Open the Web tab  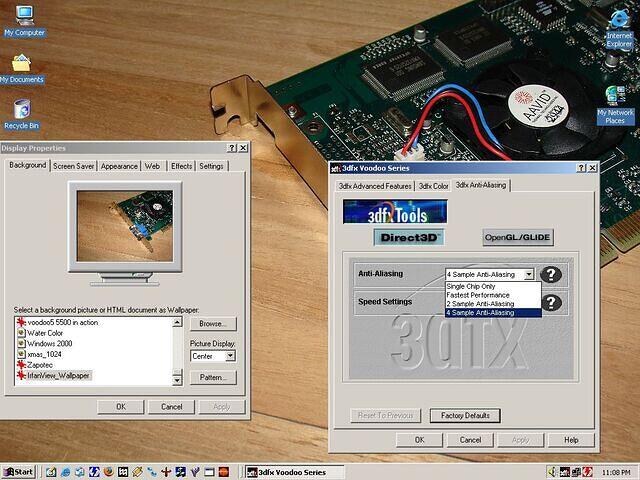pyautogui.click(x=152, y=166)
